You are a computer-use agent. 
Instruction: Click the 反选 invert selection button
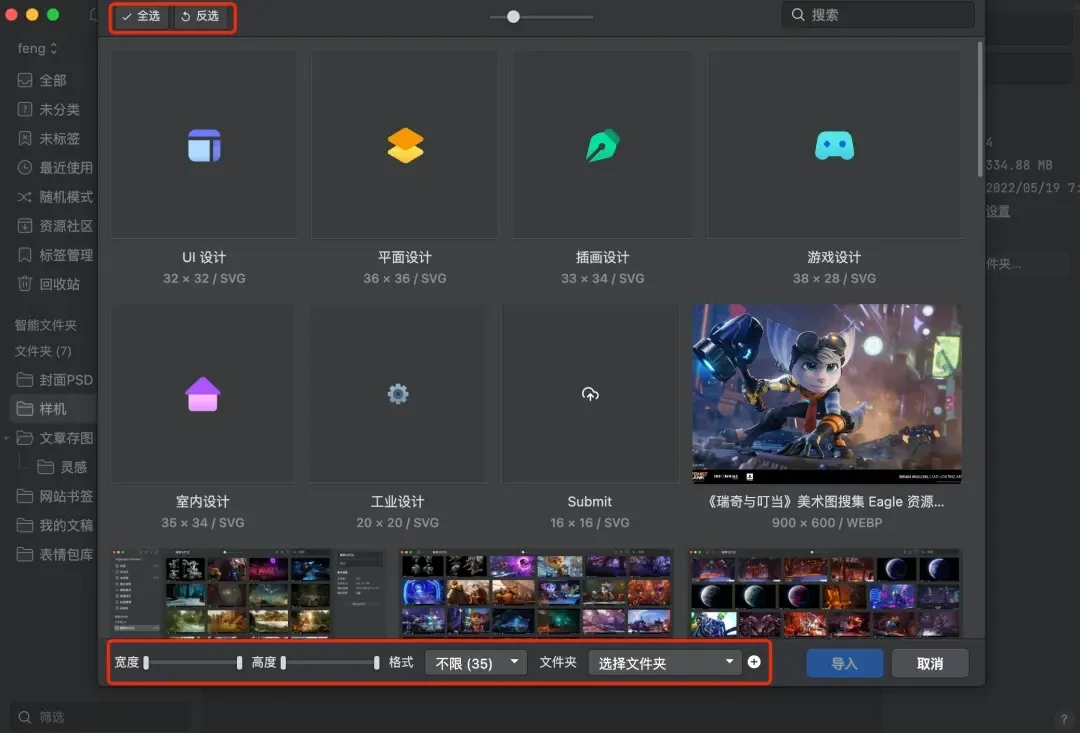[200, 16]
